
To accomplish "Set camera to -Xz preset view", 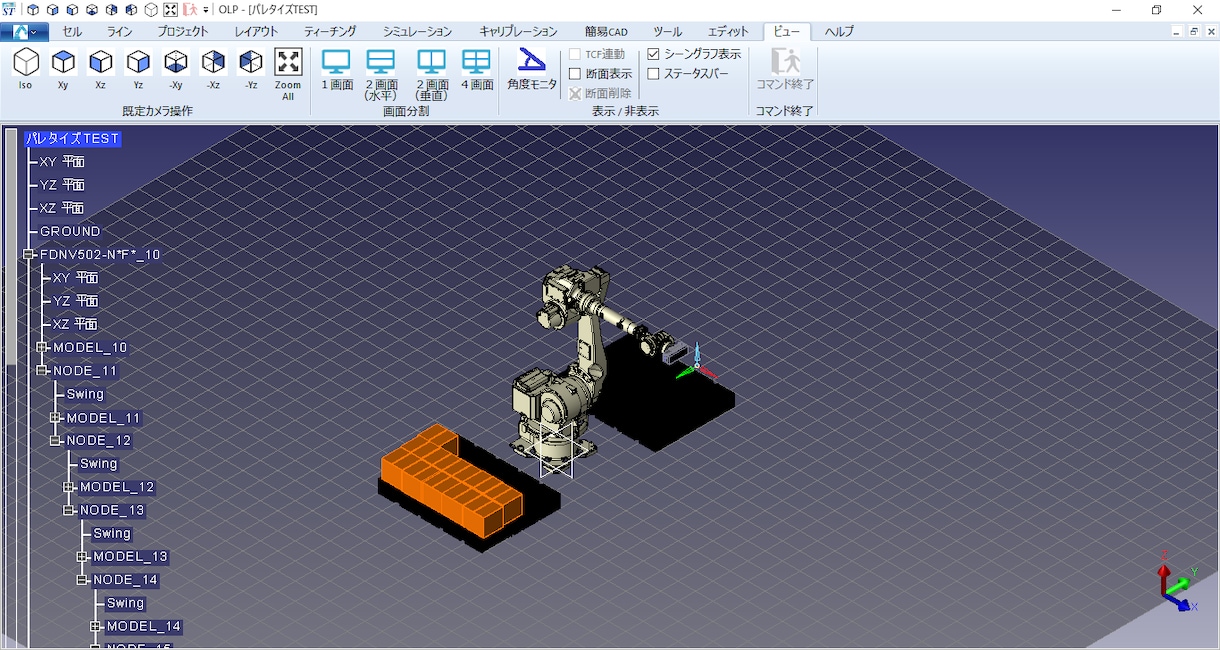I will [x=213, y=70].
